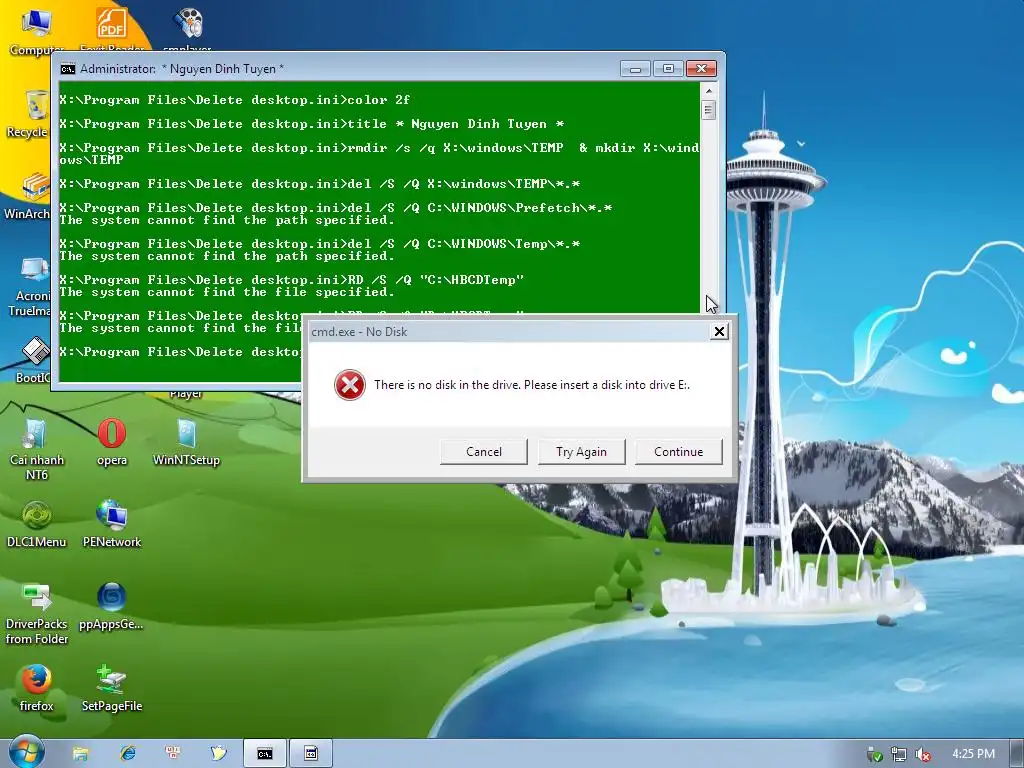Click the Windows Start orb
The height and width of the screenshot is (768, 1024).
[27, 752]
